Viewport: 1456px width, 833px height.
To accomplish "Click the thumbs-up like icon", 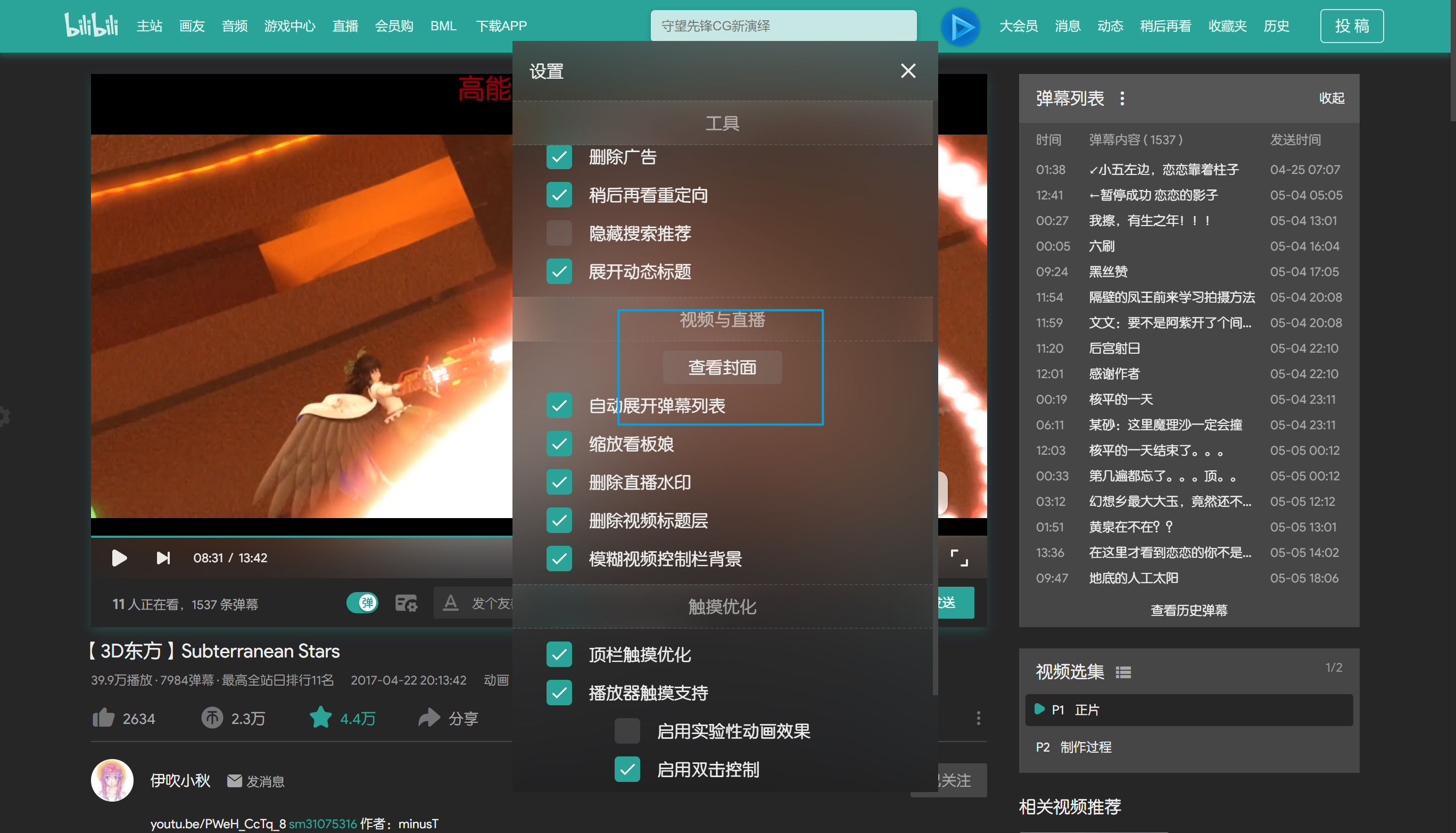I will [x=104, y=718].
